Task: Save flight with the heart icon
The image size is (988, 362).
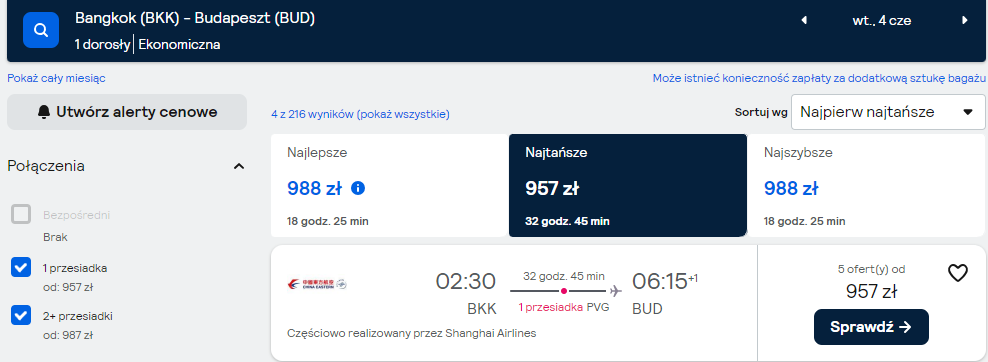Action: coord(958,273)
